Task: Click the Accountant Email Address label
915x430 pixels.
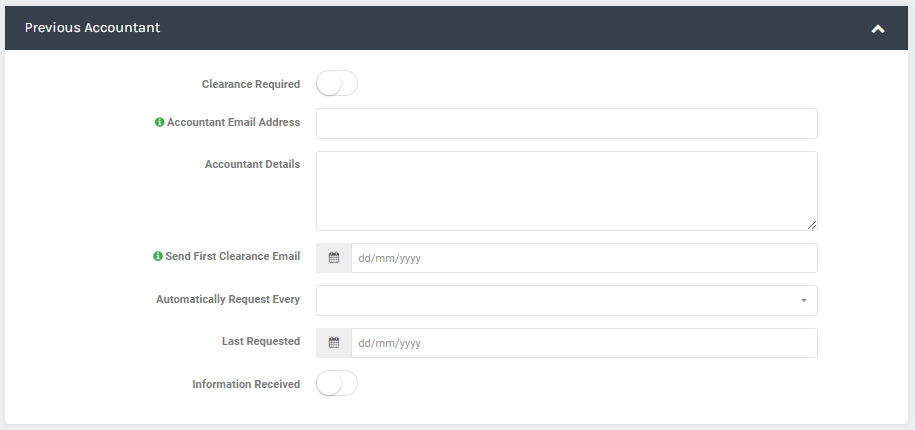Action: [233, 123]
